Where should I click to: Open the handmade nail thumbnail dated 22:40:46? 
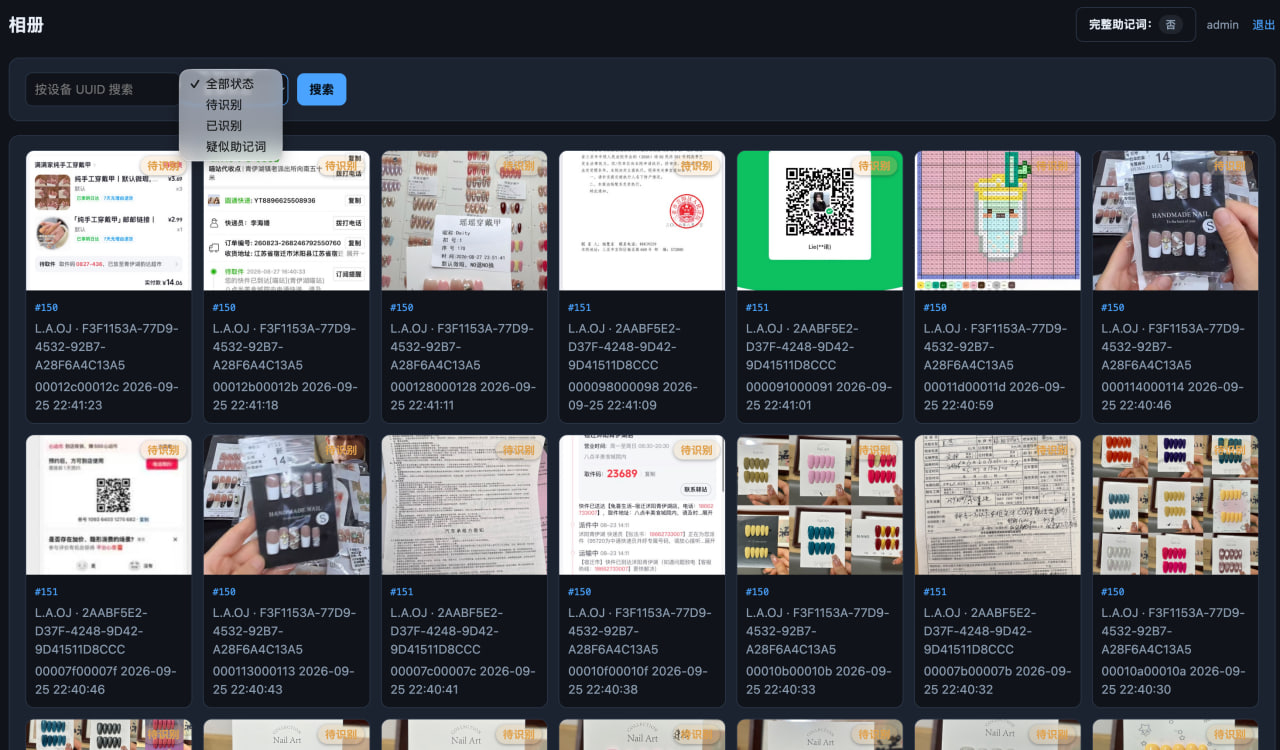1176,220
